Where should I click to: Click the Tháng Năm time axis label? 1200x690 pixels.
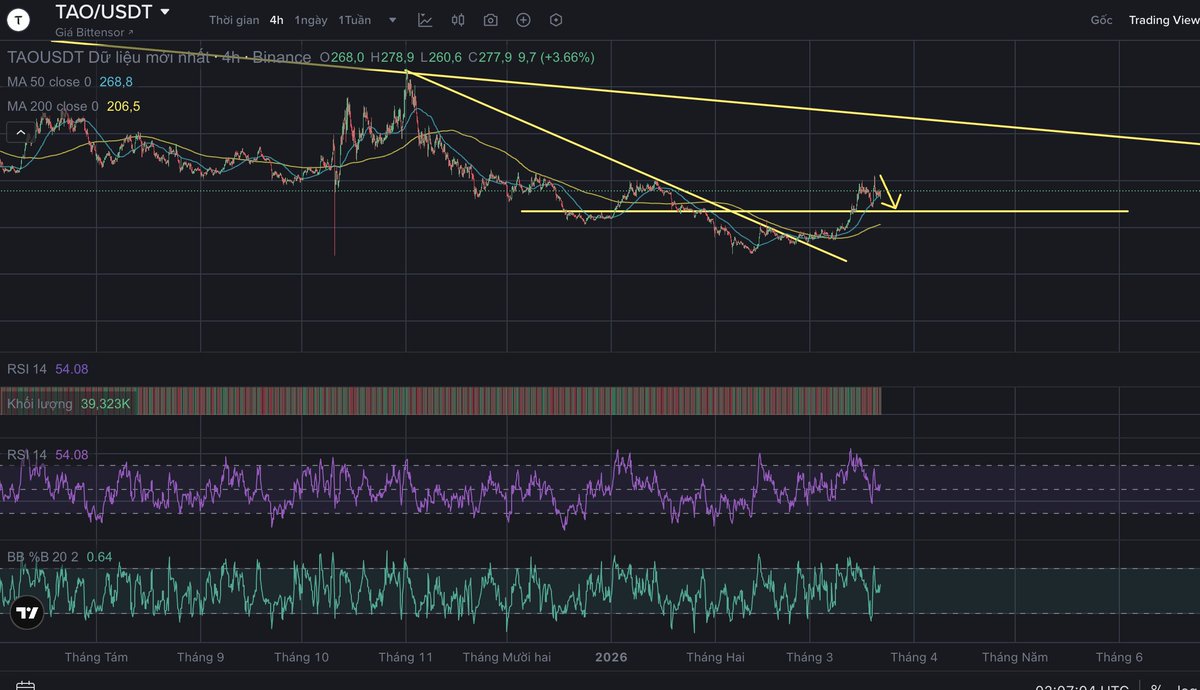coord(1015,657)
